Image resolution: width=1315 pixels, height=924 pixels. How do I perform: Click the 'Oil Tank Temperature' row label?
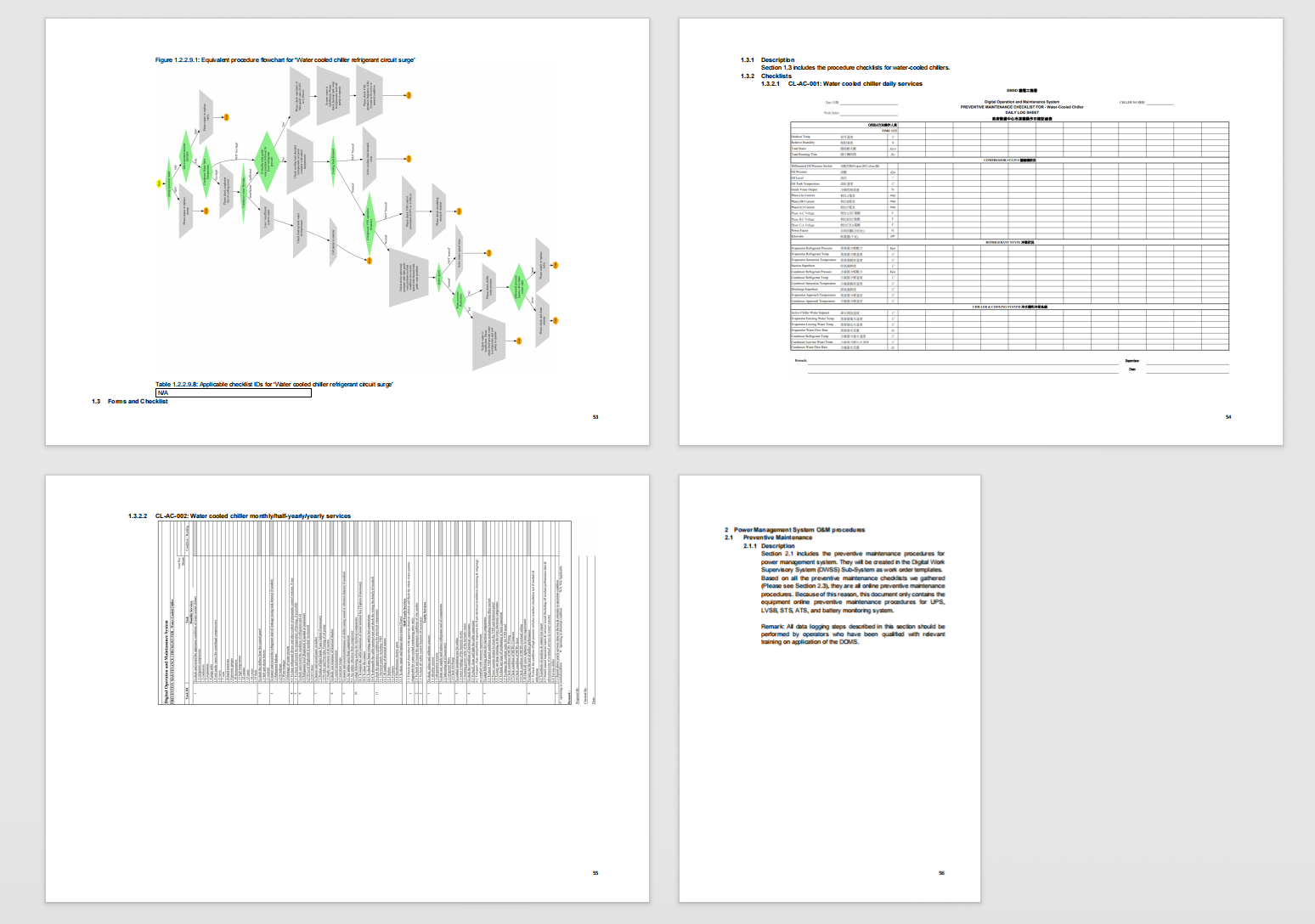pos(806,183)
